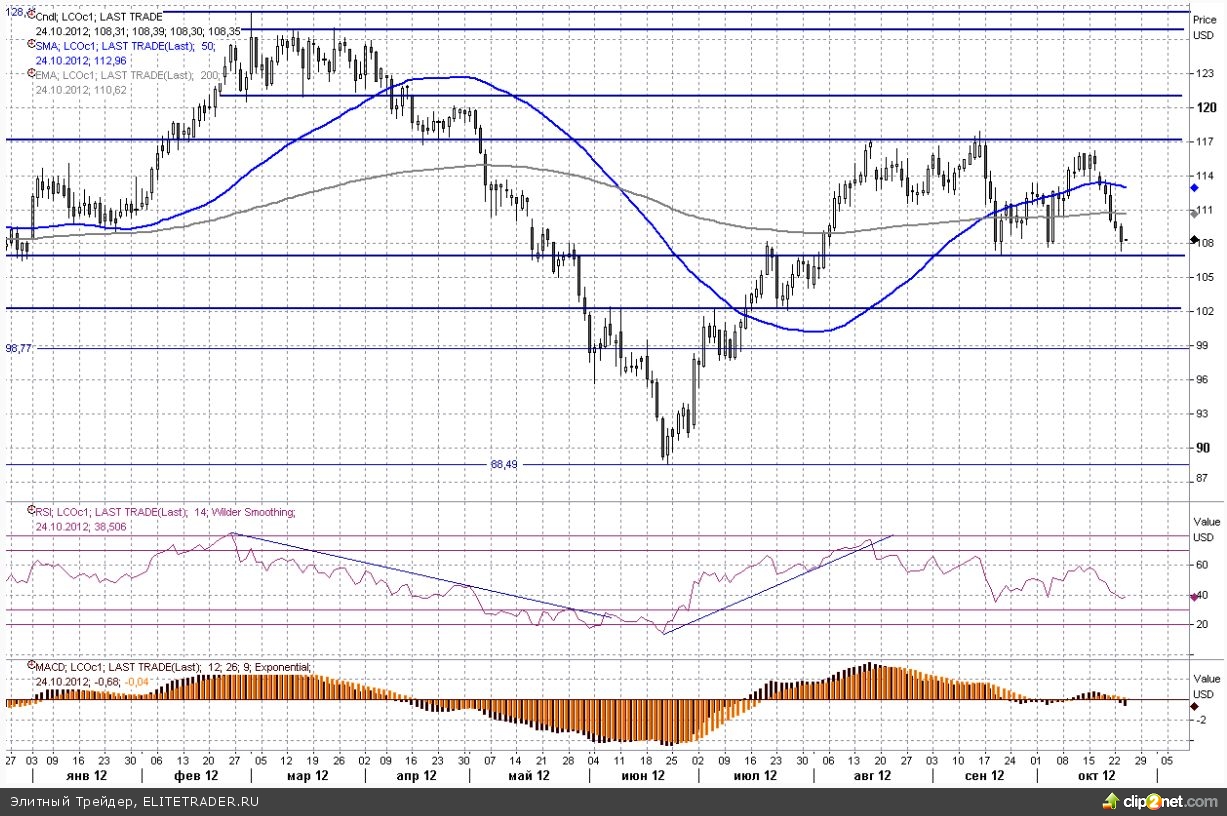The height and width of the screenshot is (816, 1227).
Task: Click the Cndl series legend icon
Action: (31, 16)
